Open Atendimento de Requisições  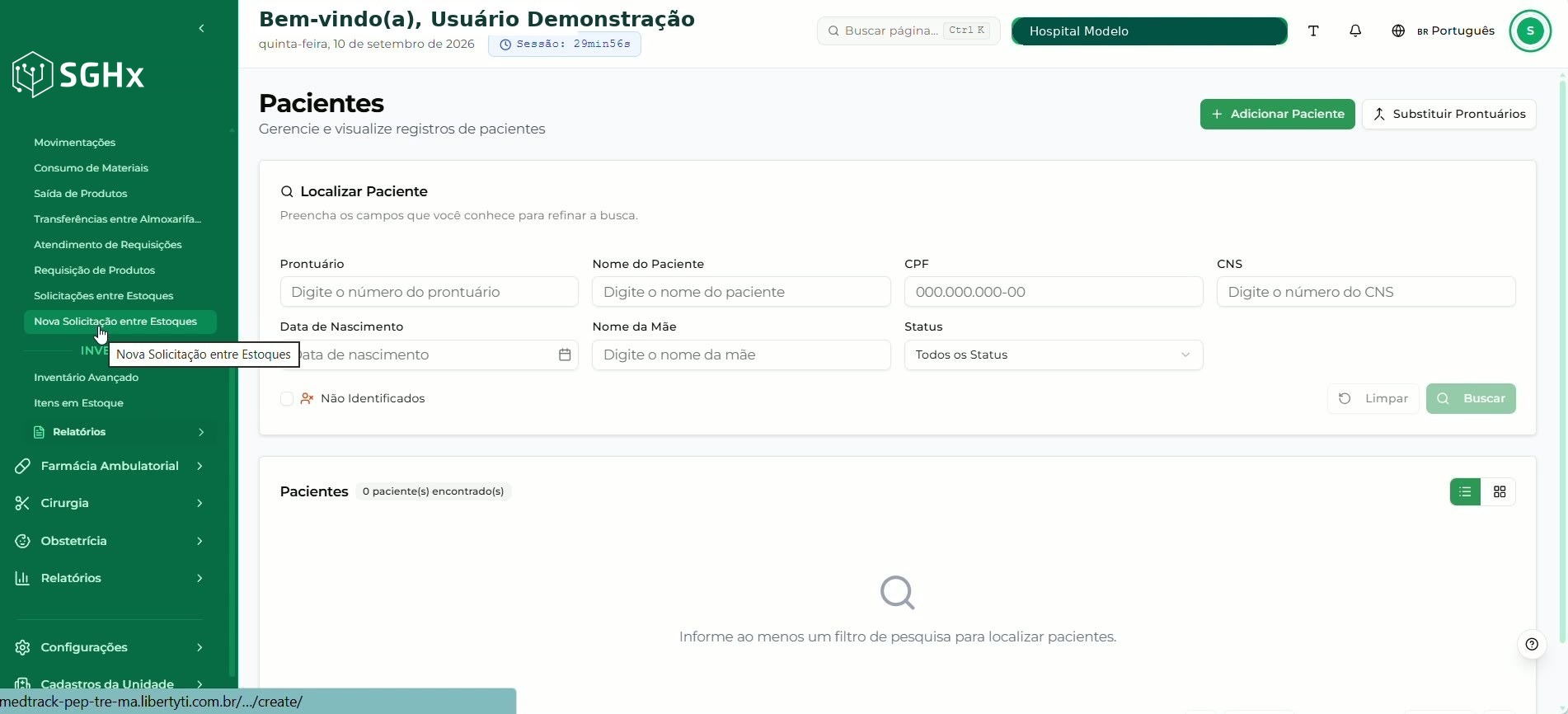[x=107, y=245]
